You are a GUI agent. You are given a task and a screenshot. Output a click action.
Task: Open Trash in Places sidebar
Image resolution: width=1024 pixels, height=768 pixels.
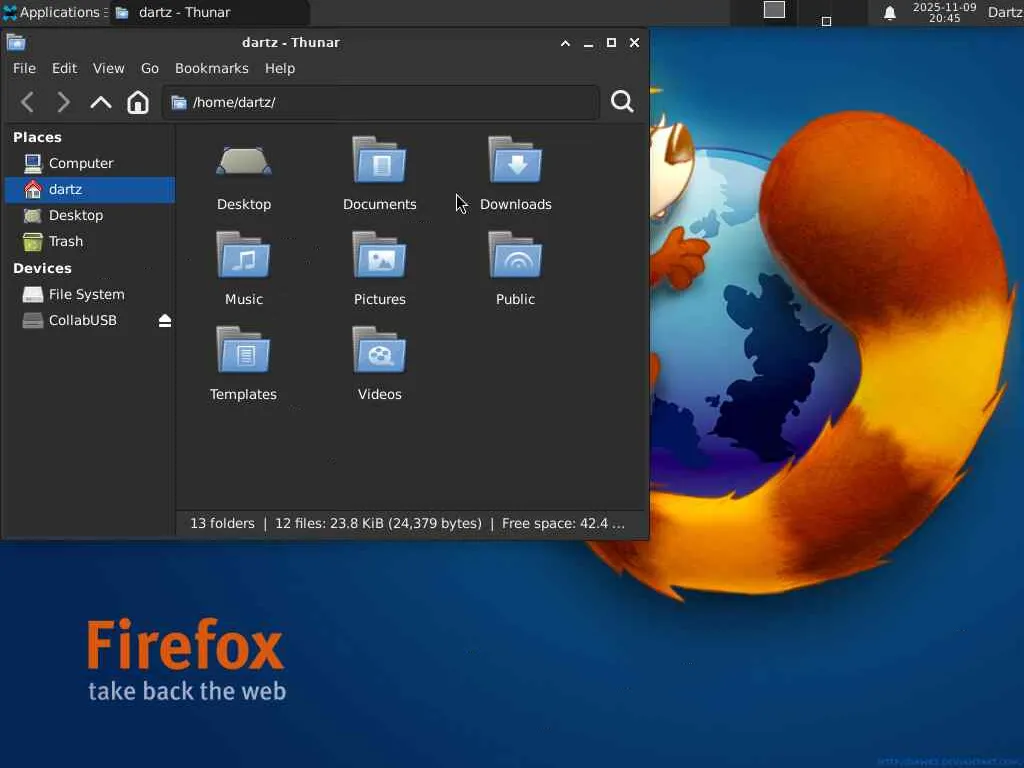point(89,242)
